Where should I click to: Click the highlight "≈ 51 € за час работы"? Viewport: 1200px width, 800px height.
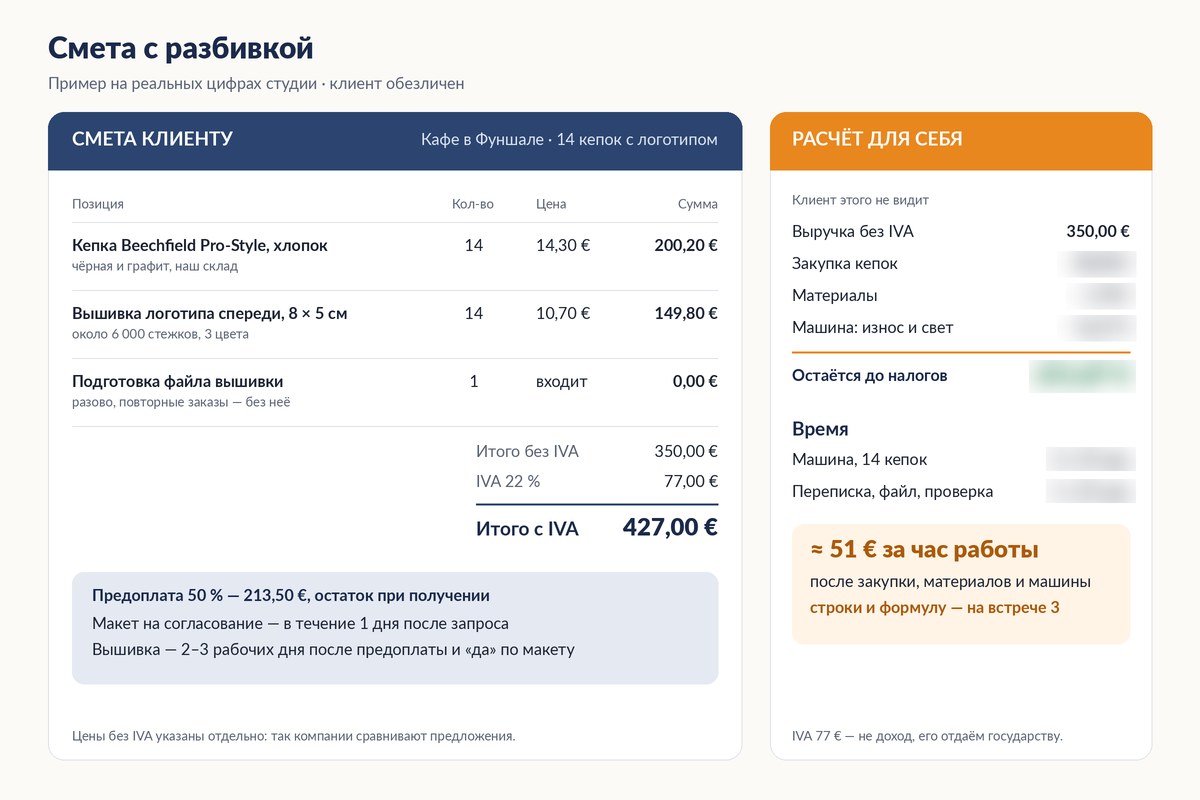(924, 550)
